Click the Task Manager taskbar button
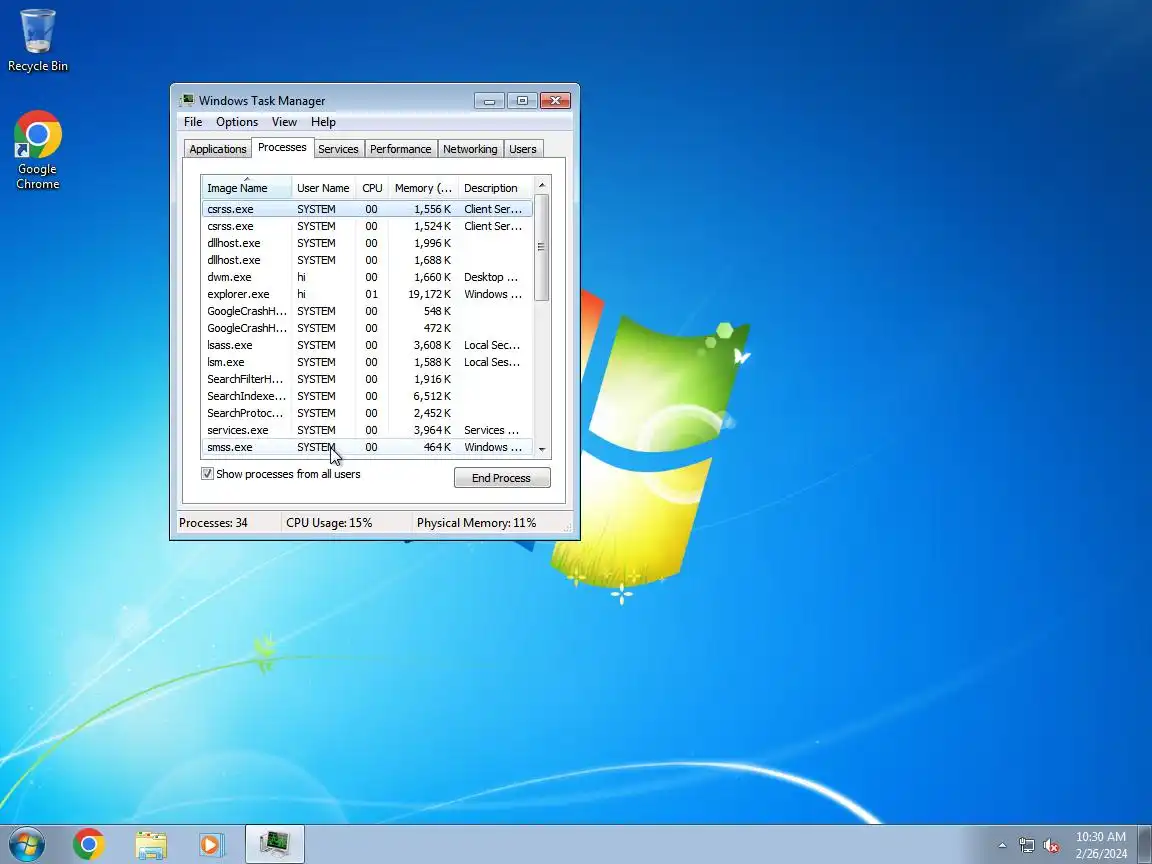The width and height of the screenshot is (1152, 864). [274, 844]
